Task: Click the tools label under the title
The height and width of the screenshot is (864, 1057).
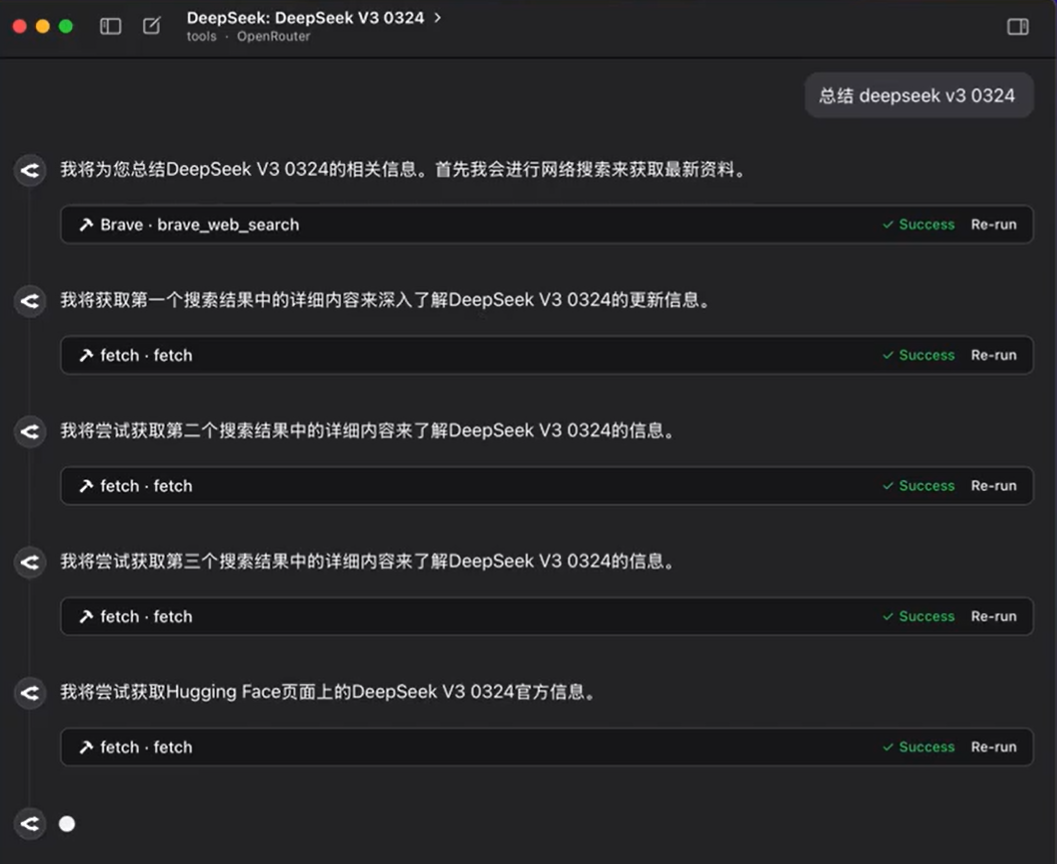Action: (x=202, y=36)
